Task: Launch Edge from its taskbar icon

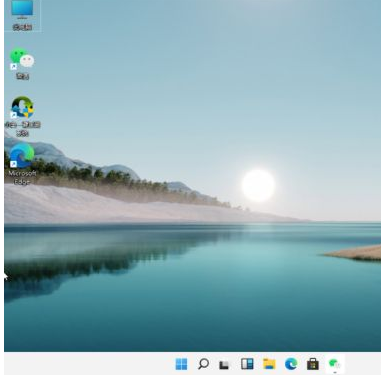Action: tap(291, 364)
